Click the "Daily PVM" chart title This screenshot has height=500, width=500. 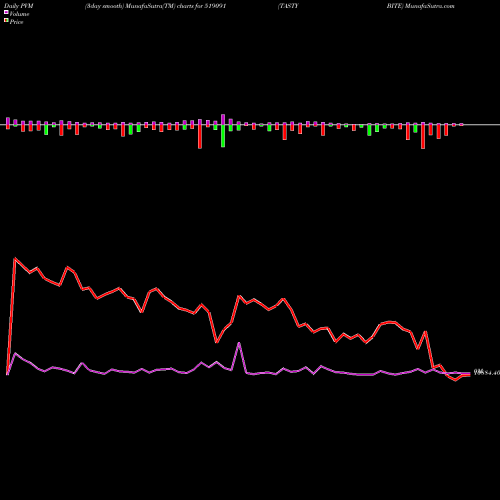pyautogui.click(x=19, y=6)
